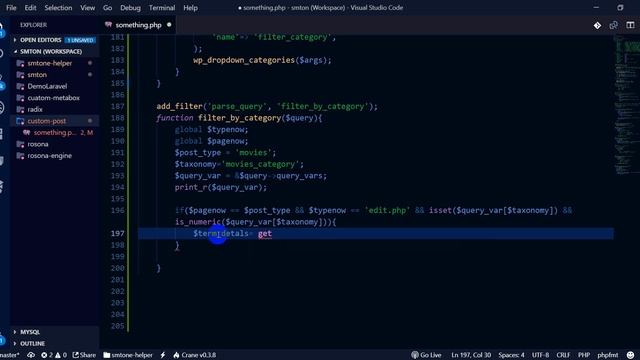Screen dimensions: 640x360
Task: Open the smtone-helper folder
Action: click(x=49, y=63)
